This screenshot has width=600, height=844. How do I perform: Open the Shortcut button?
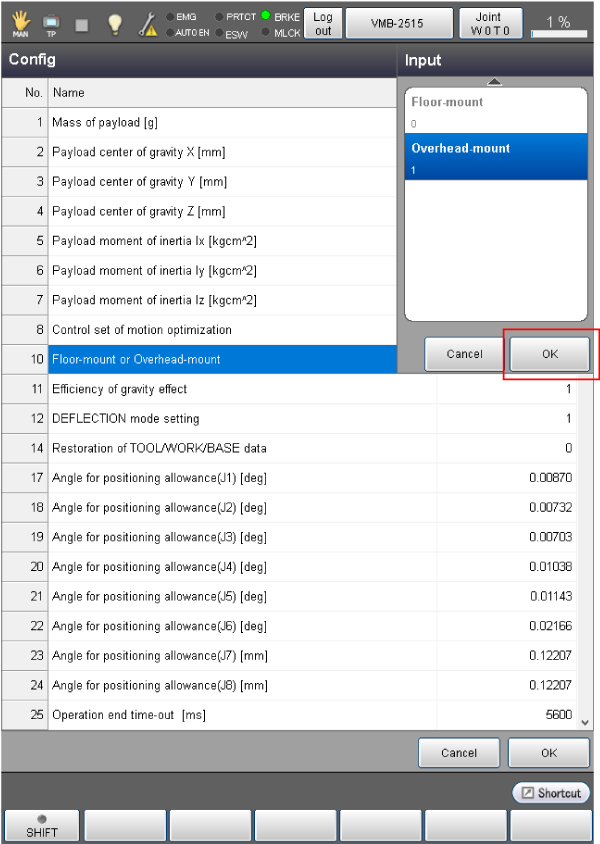tap(551, 793)
